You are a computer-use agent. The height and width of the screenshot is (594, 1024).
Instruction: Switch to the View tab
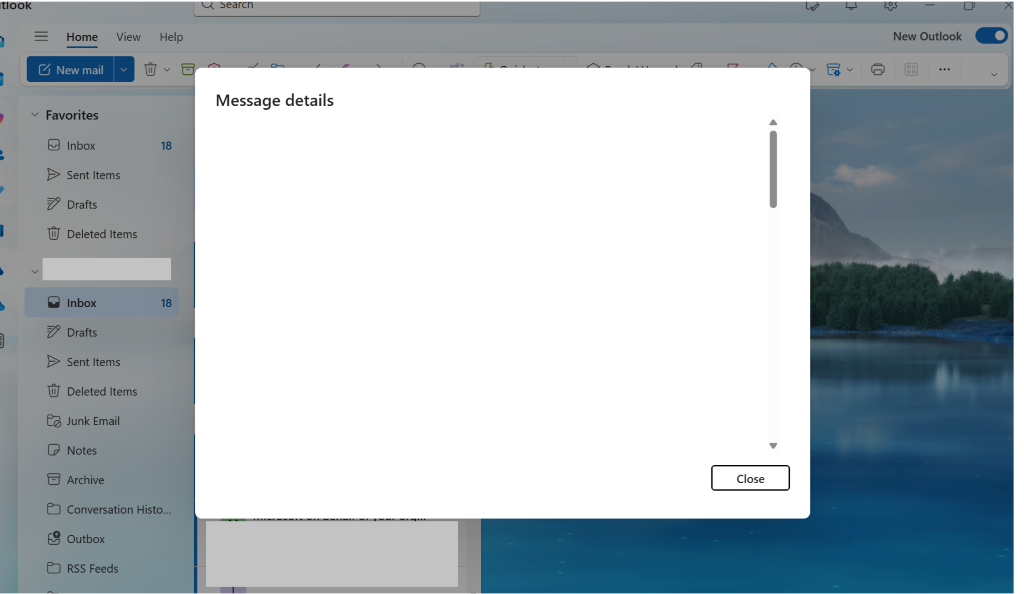pyautogui.click(x=129, y=37)
